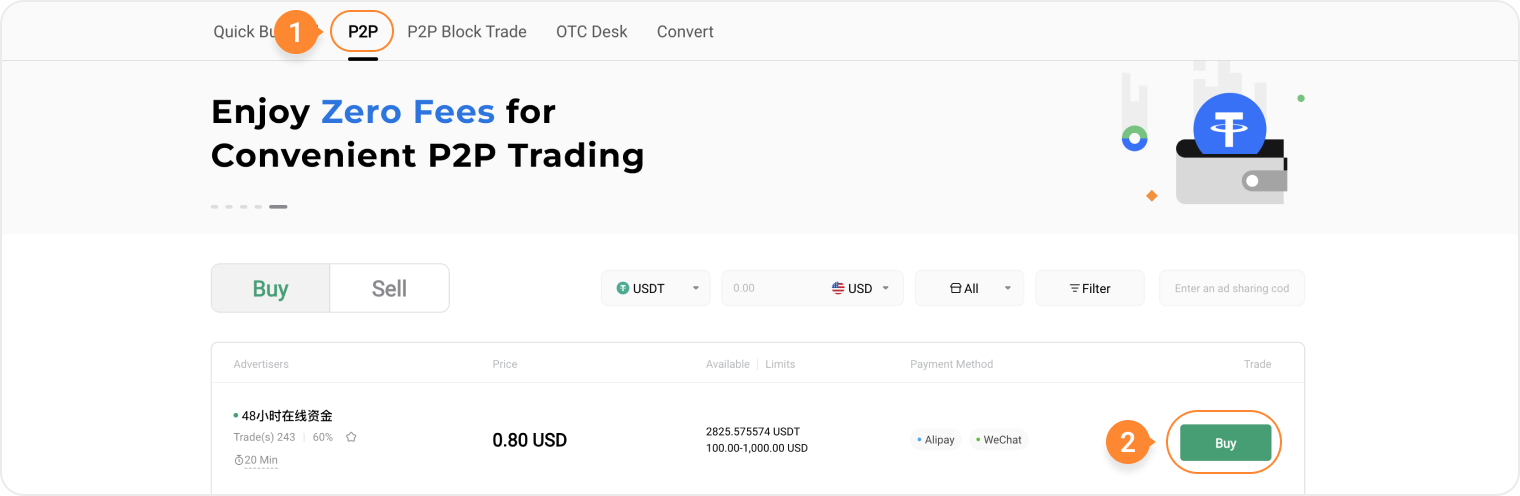Click the US flag currency icon
1520x496 pixels.
[x=838, y=288]
